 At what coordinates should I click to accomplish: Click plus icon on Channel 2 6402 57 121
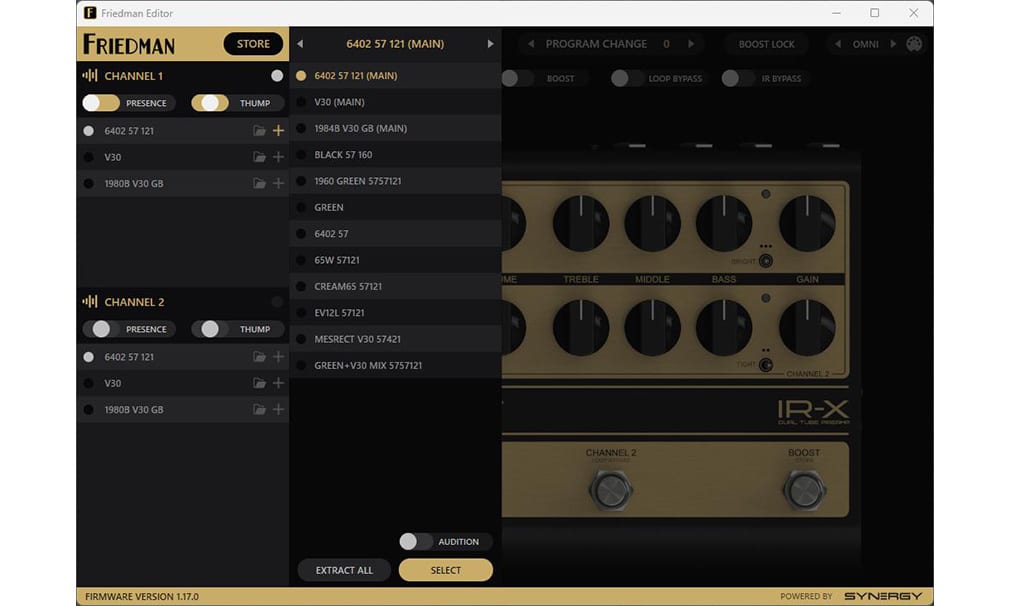pyautogui.click(x=278, y=357)
